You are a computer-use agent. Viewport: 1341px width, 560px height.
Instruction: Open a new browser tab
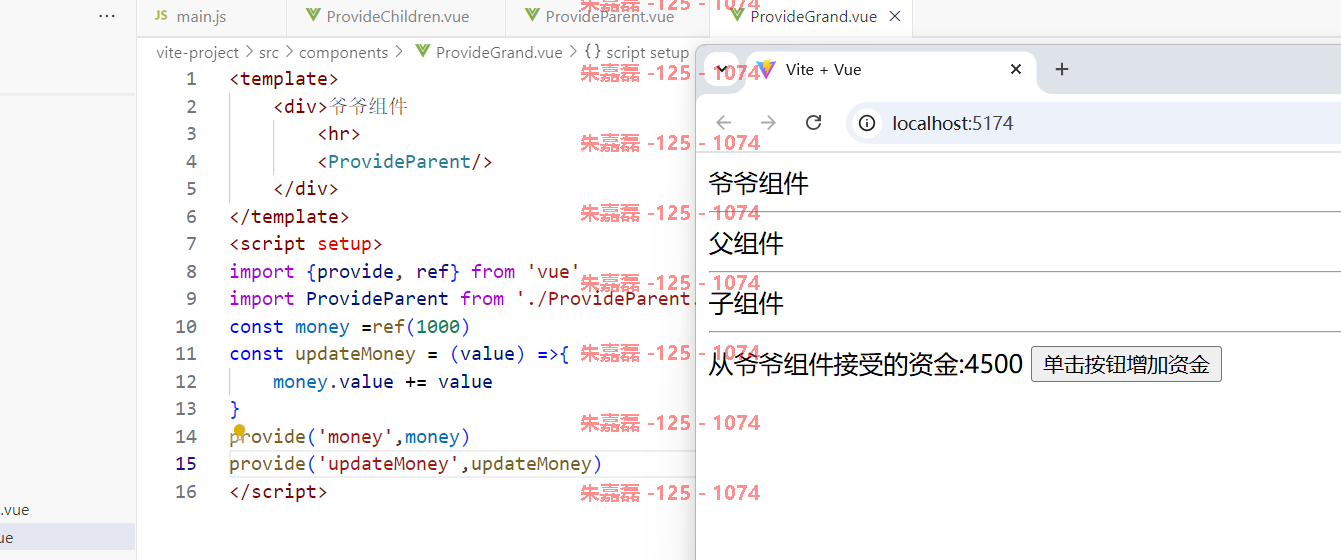[1062, 69]
